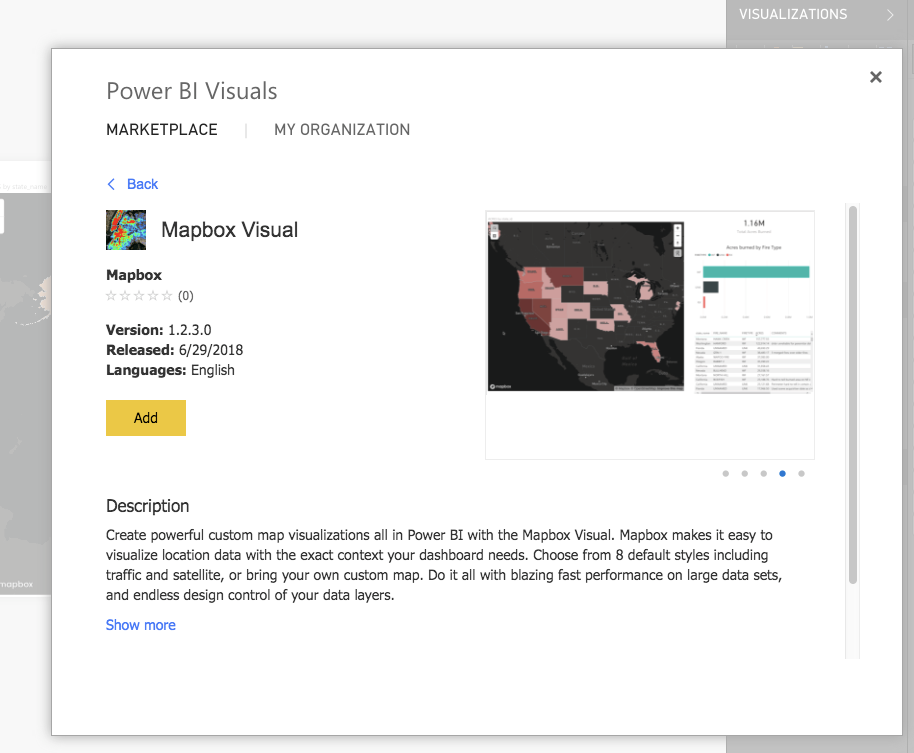Click the back chevron arrow icon
914x753 pixels.
click(x=111, y=184)
